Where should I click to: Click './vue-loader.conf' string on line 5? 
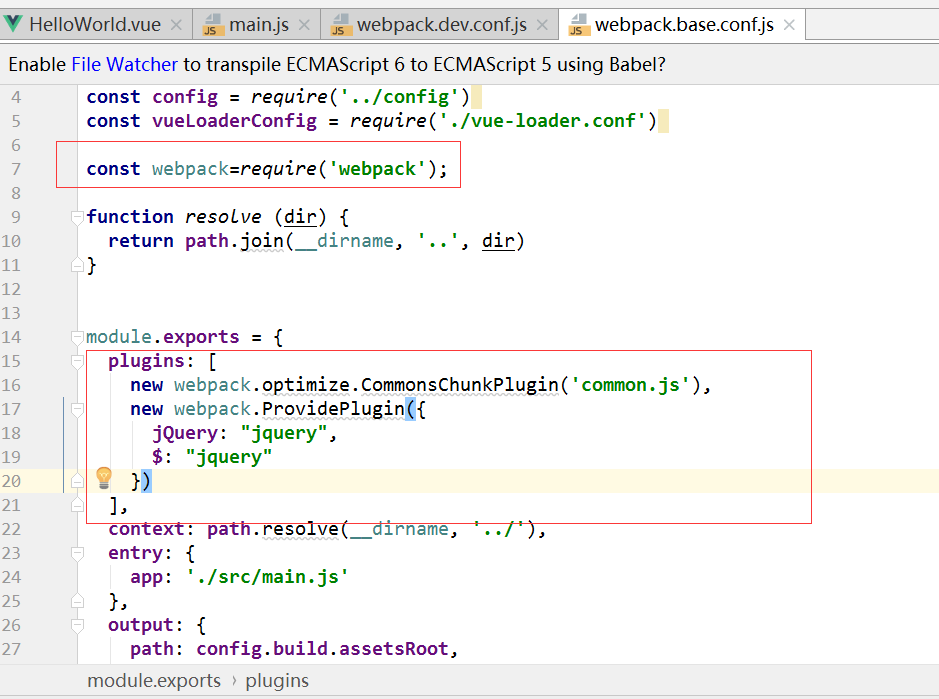point(543,120)
